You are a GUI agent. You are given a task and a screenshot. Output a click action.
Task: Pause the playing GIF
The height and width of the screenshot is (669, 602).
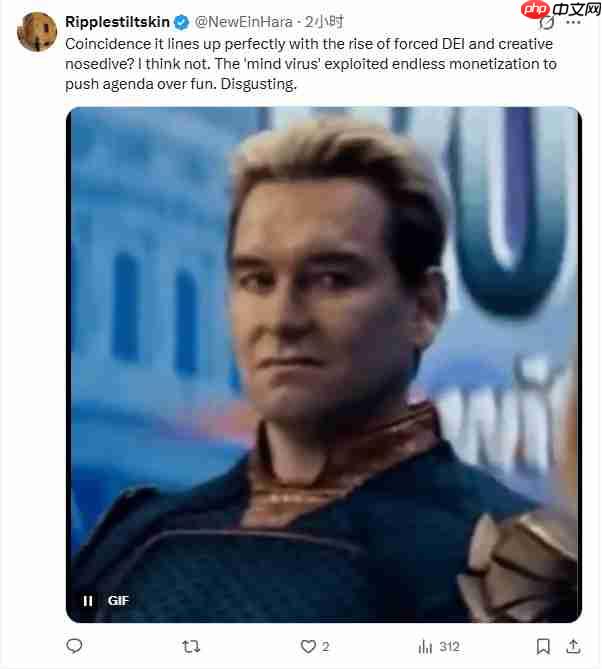pyautogui.click(x=88, y=601)
